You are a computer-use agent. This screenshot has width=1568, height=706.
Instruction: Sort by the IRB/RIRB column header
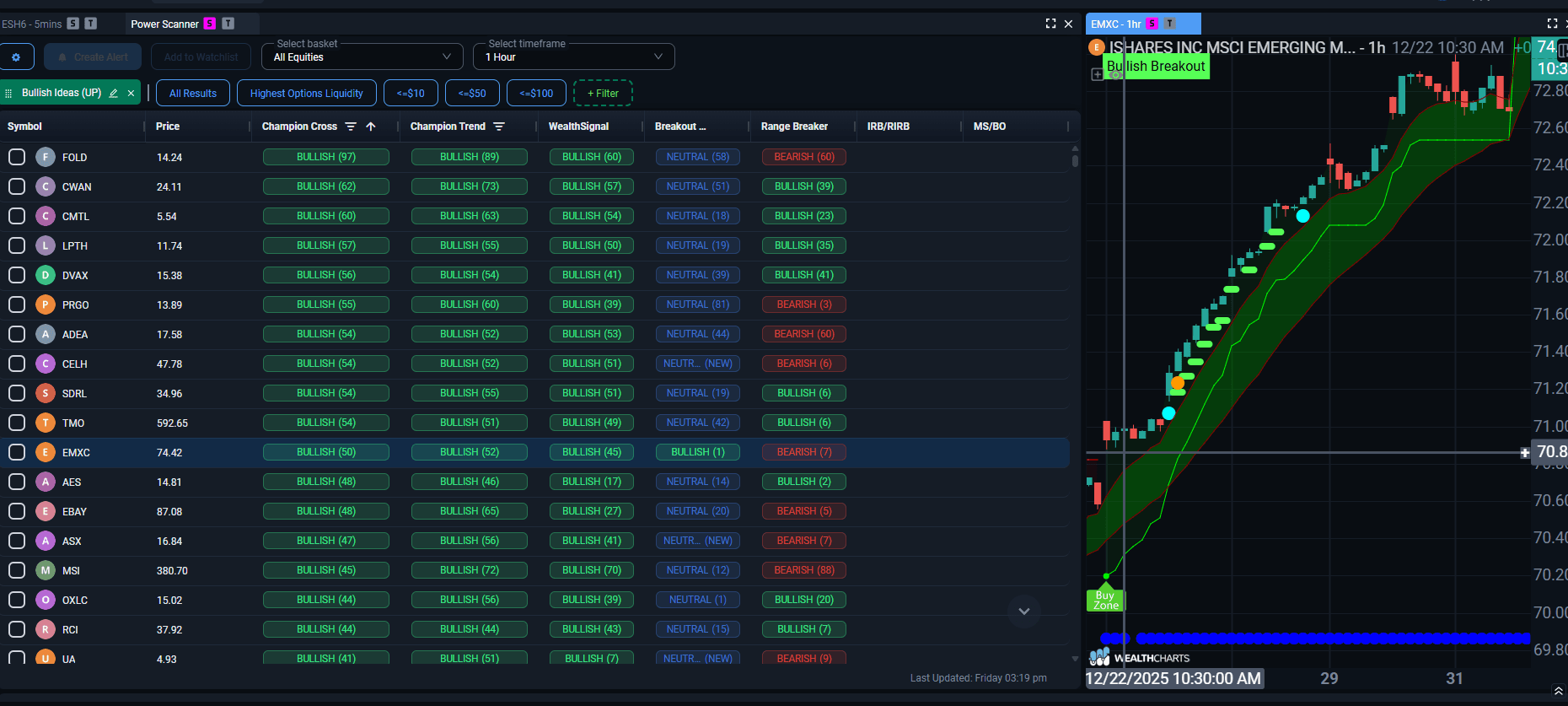click(889, 127)
